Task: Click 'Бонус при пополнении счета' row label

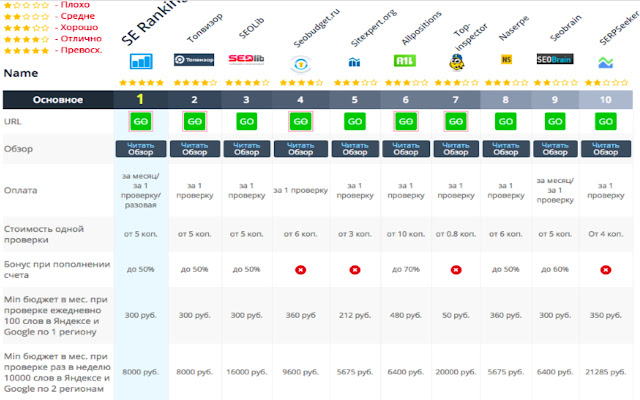Action: coord(57,269)
